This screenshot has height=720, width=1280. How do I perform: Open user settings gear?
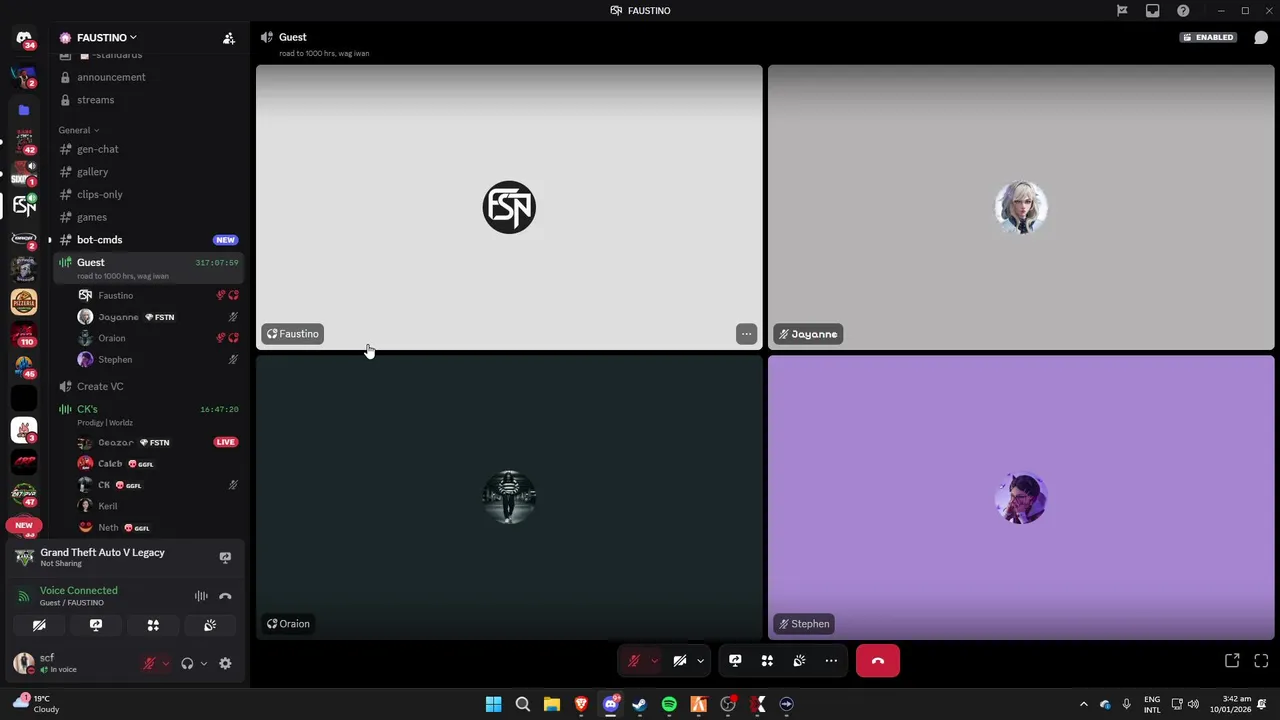point(225,663)
